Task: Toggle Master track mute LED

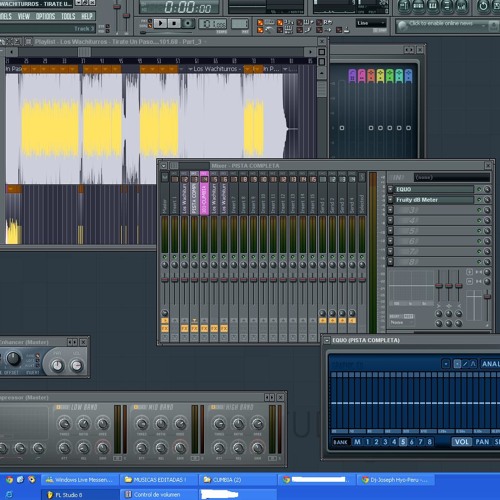Action: coord(165,257)
